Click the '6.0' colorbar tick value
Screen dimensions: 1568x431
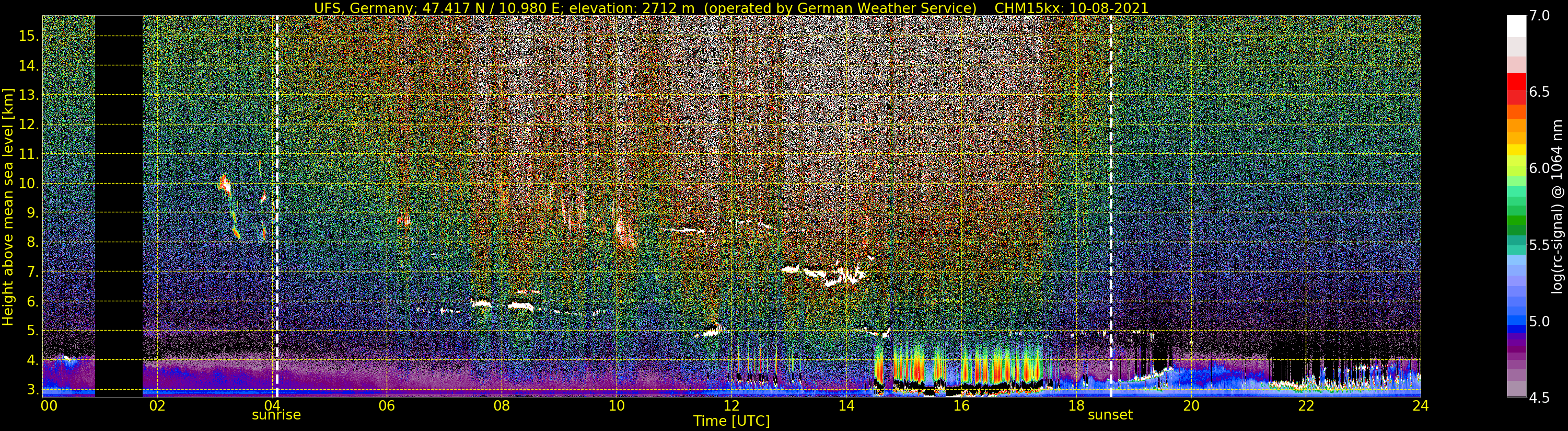pyautogui.click(x=1539, y=168)
